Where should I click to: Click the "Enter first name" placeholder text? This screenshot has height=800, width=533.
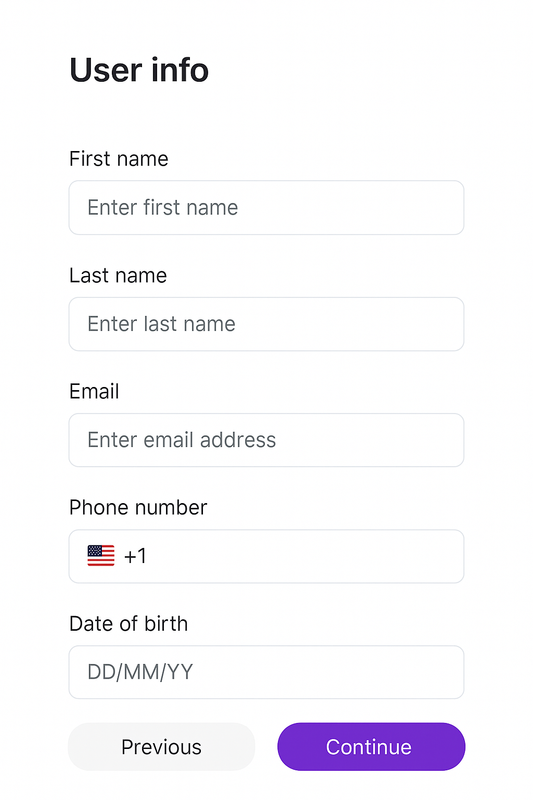pyautogui.click(x=163, y=208)
